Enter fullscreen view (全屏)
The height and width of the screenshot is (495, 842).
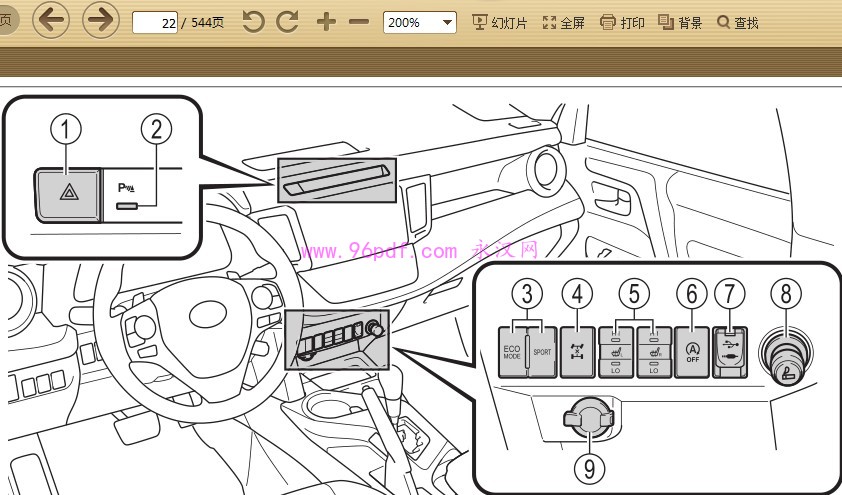[563, 22]
